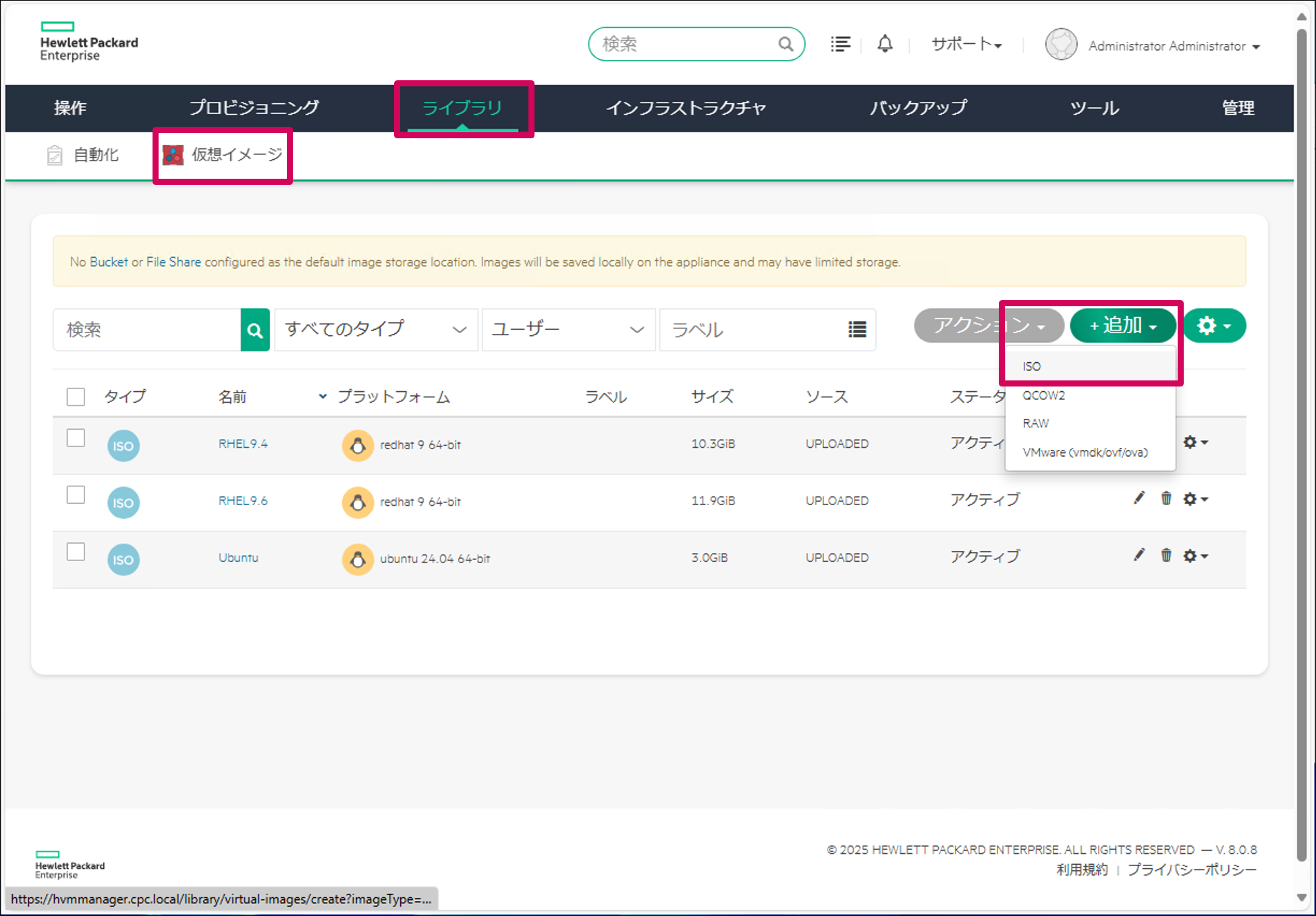The width and height of the screenshot is (1316, 916).
Task: Click the redhat 9 64-bit platform icon
Action: pos(358,445)
